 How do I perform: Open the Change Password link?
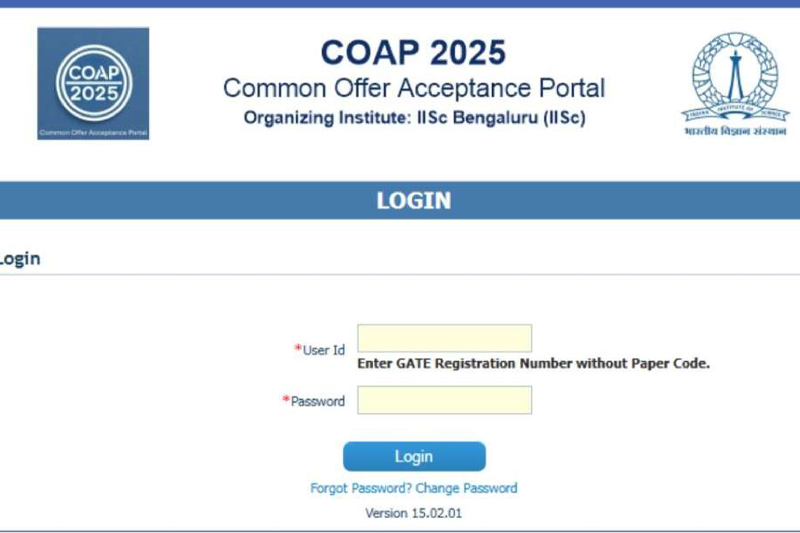(x=466, y=488)
